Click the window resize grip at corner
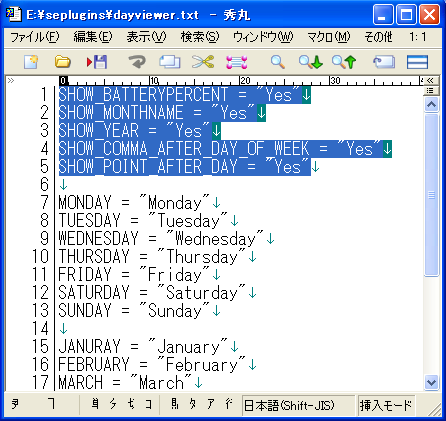This screenshot has height=421, width=446. click(434, 409)
